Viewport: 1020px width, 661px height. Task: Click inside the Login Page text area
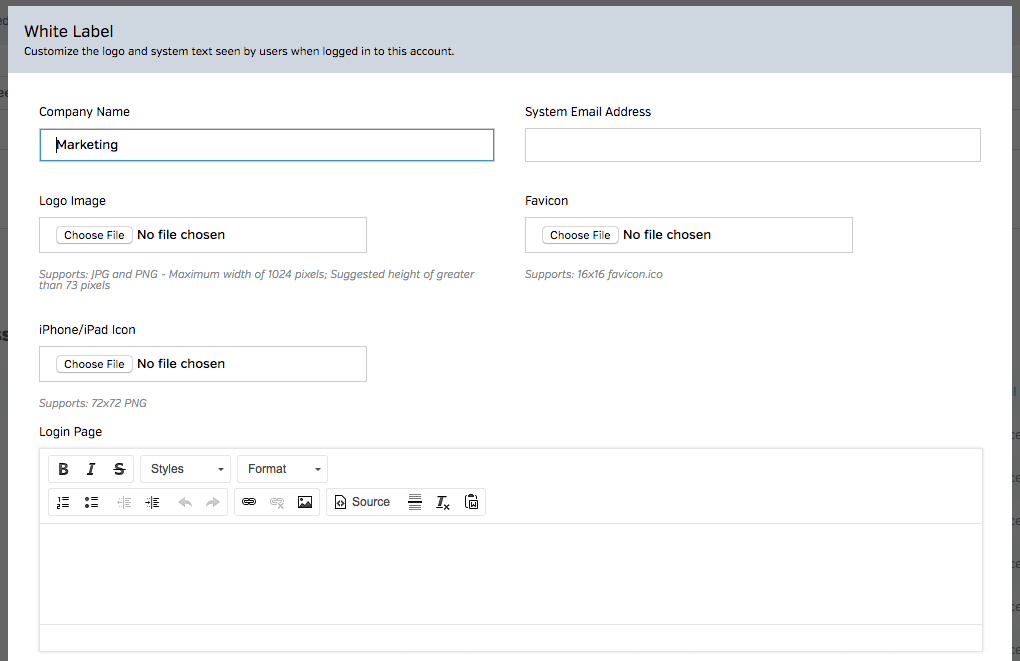510,573
